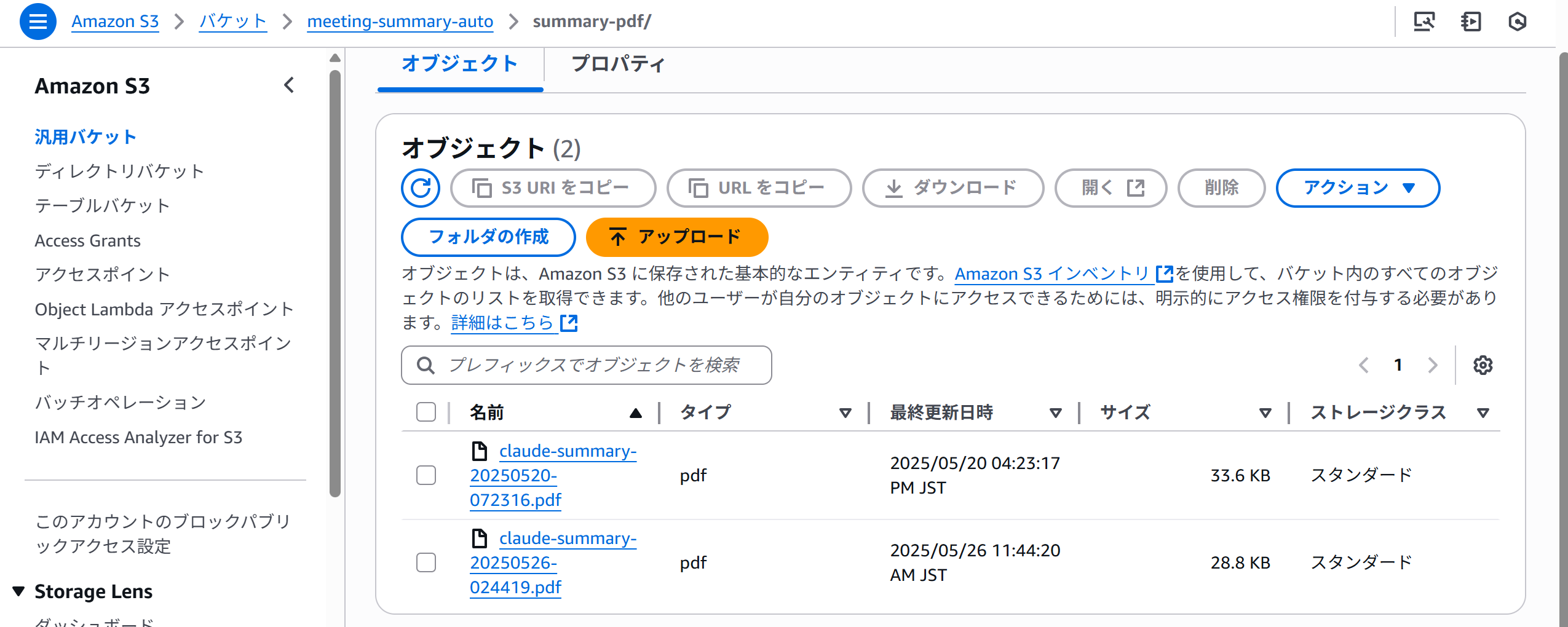
Task: Click the refresh objects icon
Action: point(421,188)
